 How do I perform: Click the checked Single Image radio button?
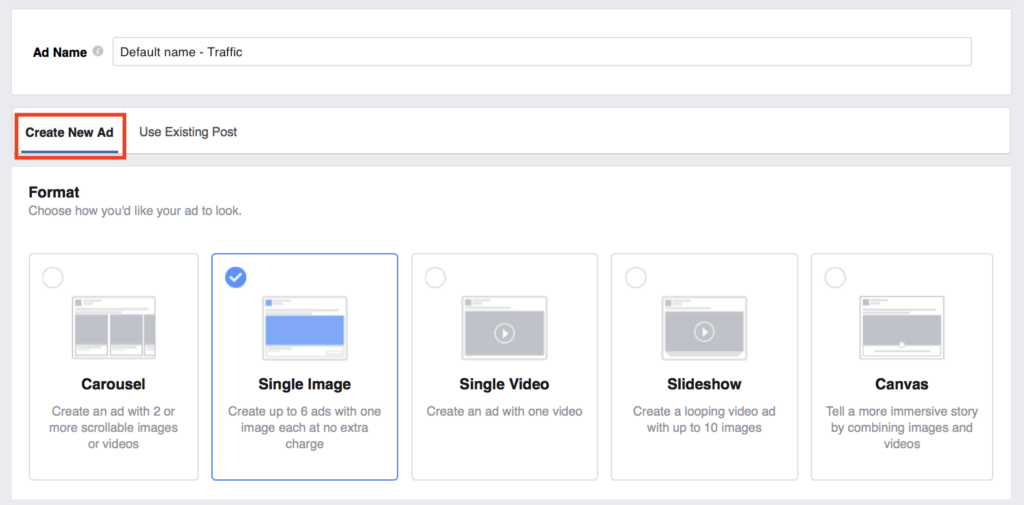236,278
